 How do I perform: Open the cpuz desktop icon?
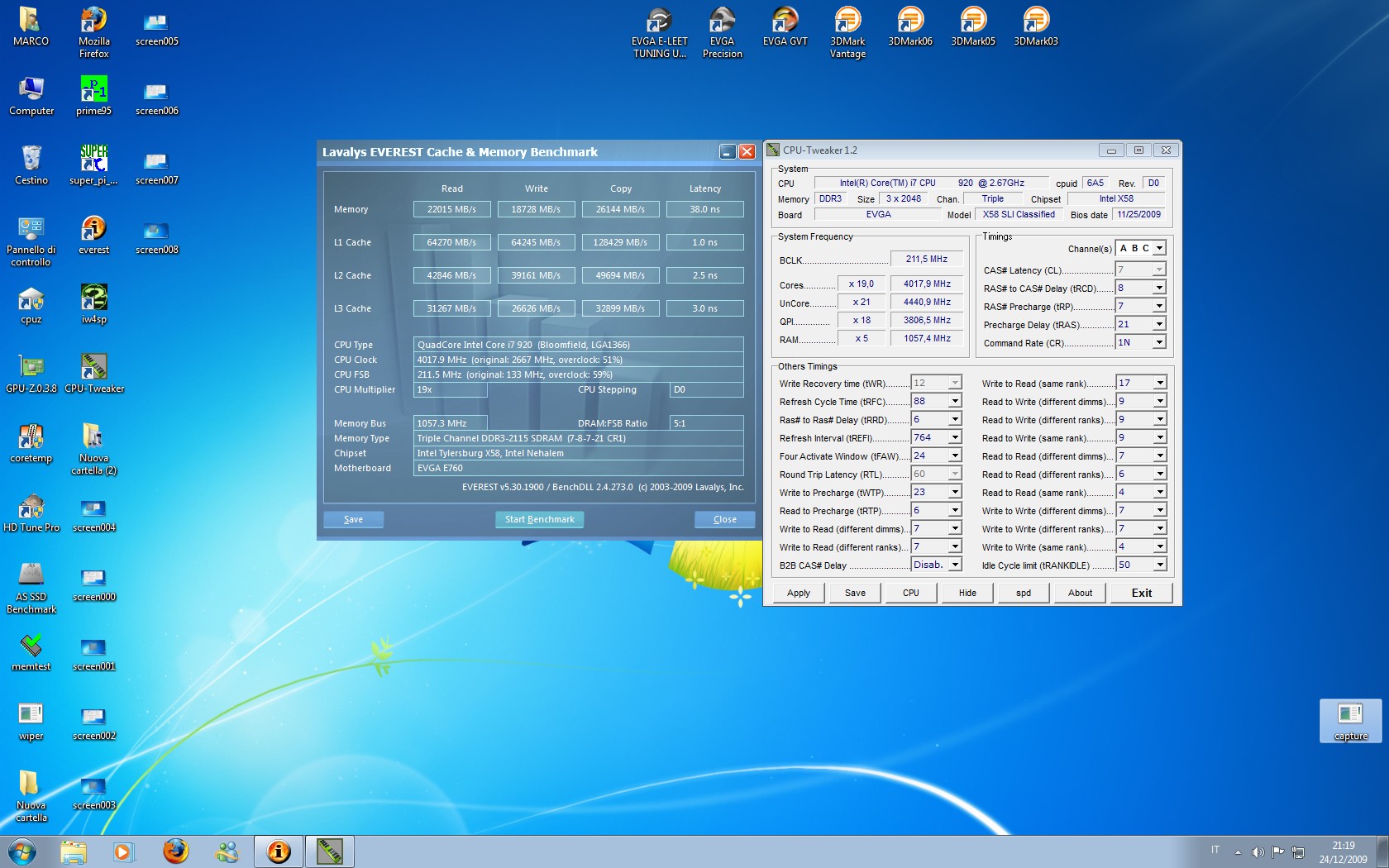pyautogui.click(x=31, y=304)
